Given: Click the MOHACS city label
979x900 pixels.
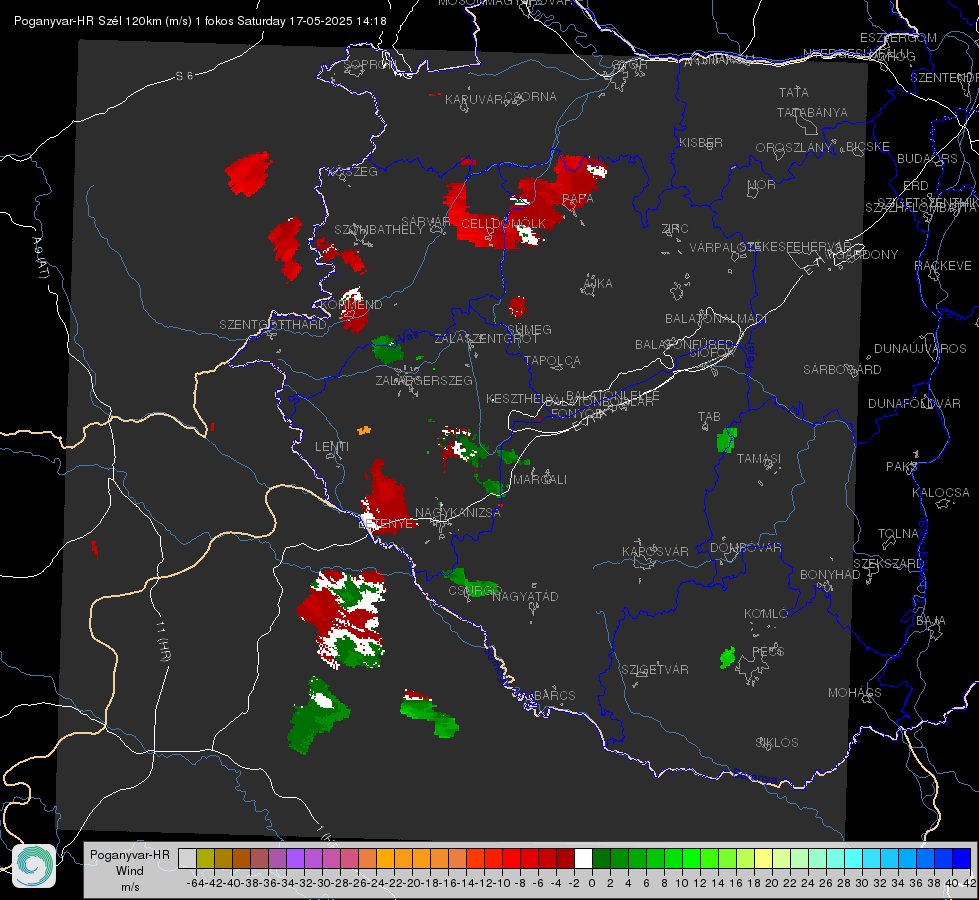Looking at the screenshot, I should [x=855, y=693].
